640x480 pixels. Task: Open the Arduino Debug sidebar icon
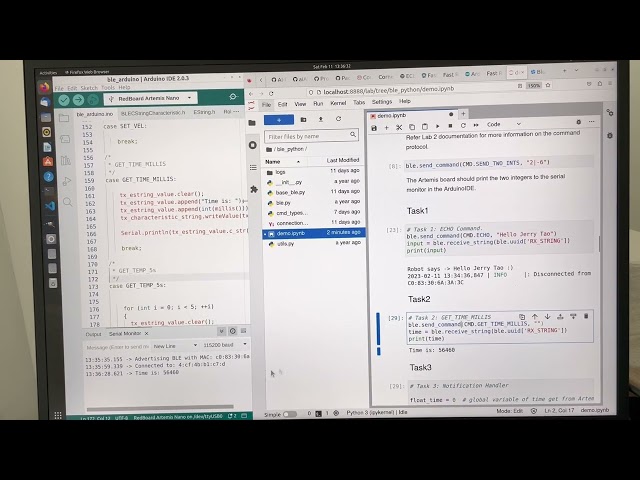coord(67,181)
